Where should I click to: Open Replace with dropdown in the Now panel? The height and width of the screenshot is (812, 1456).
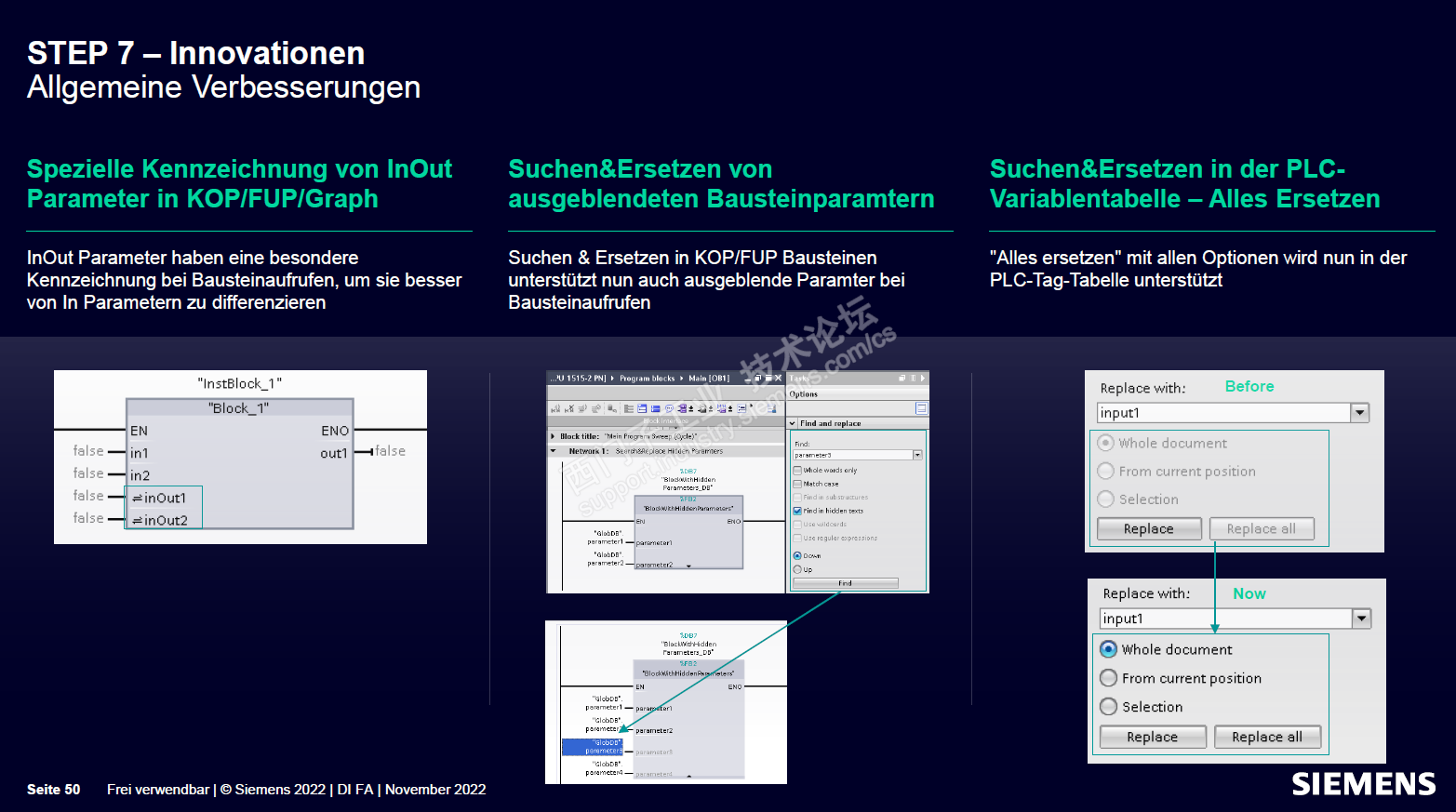[x=1362, y=619]
